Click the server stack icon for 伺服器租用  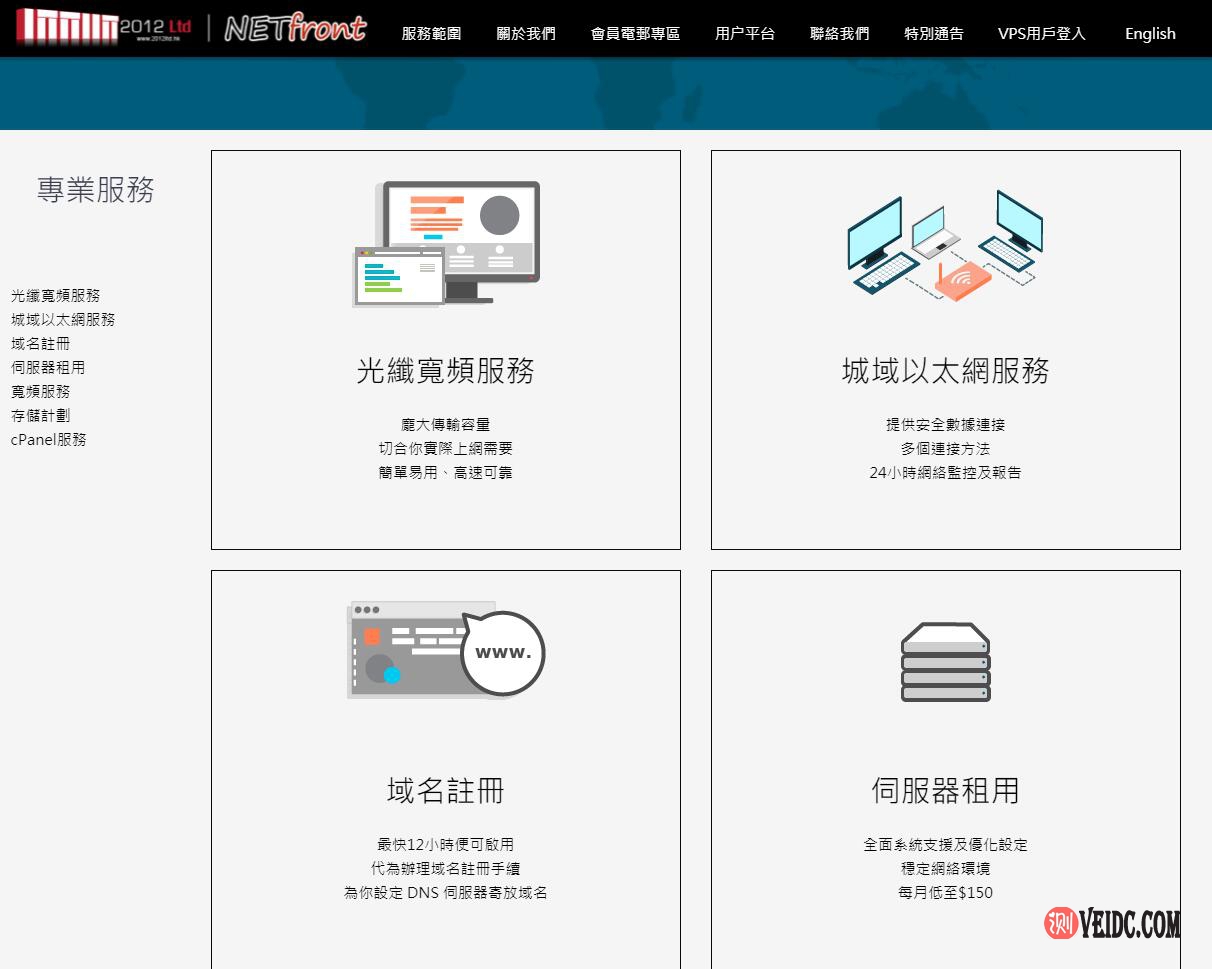click(x=944, y=660)
